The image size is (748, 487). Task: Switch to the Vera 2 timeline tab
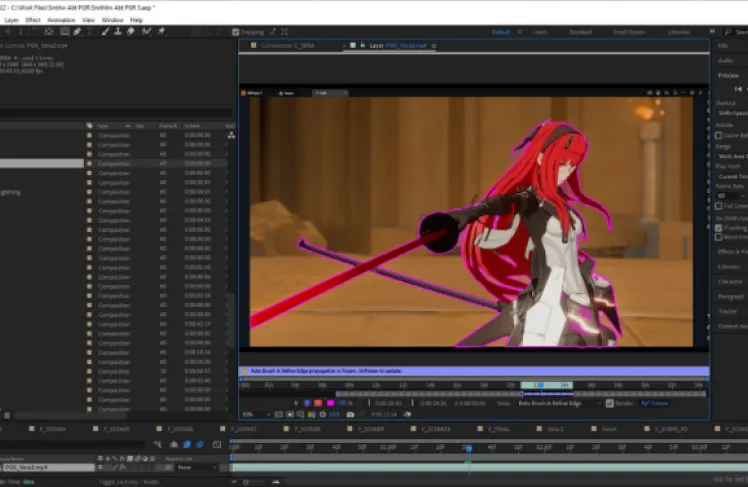[x=555, y=429]
